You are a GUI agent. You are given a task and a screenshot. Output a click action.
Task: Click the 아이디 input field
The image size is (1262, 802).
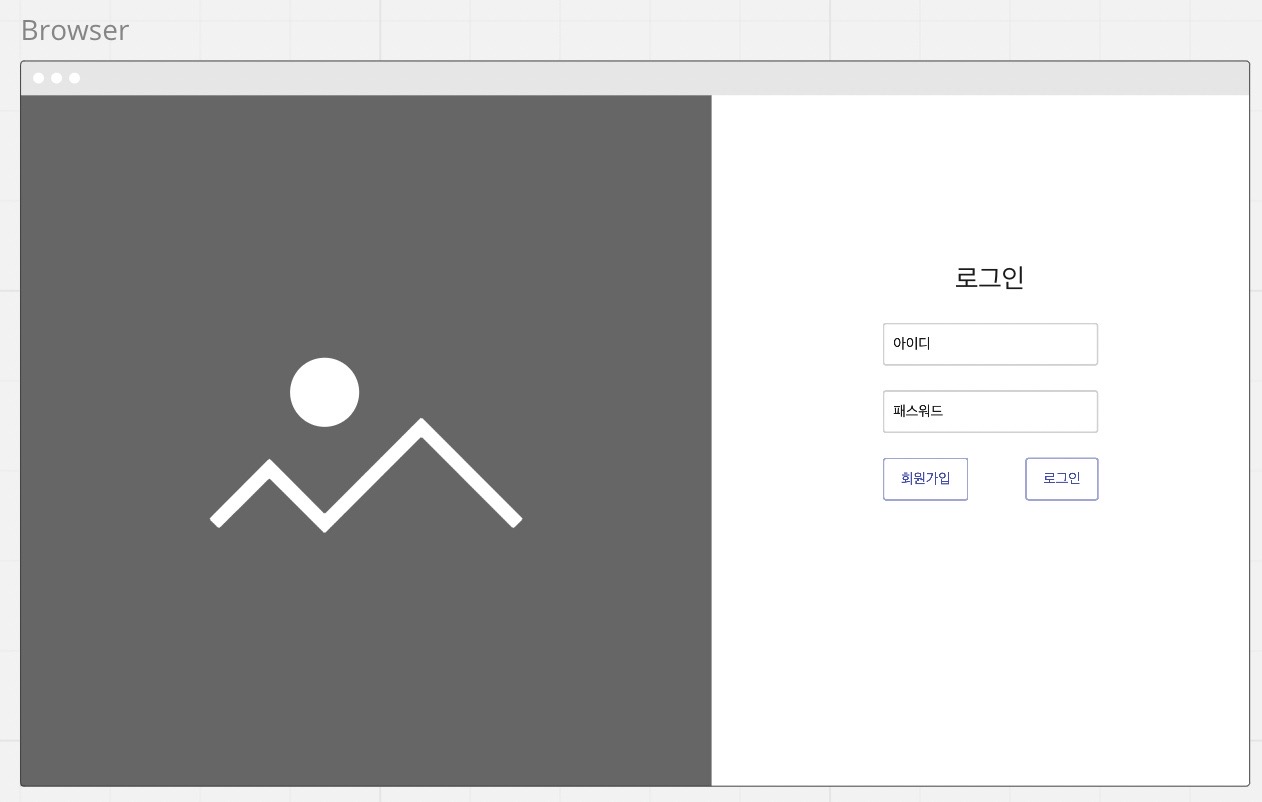(x=990, y=344)
